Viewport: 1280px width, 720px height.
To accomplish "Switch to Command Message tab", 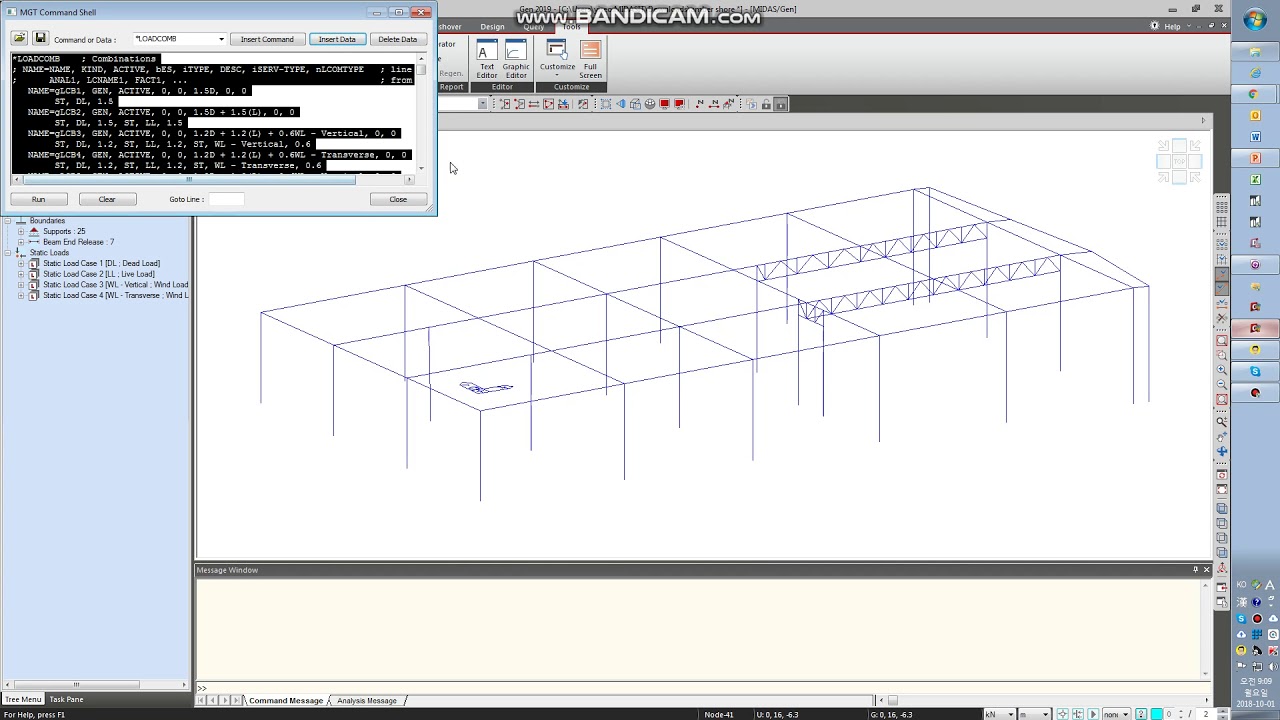I will tap(286, 700).
